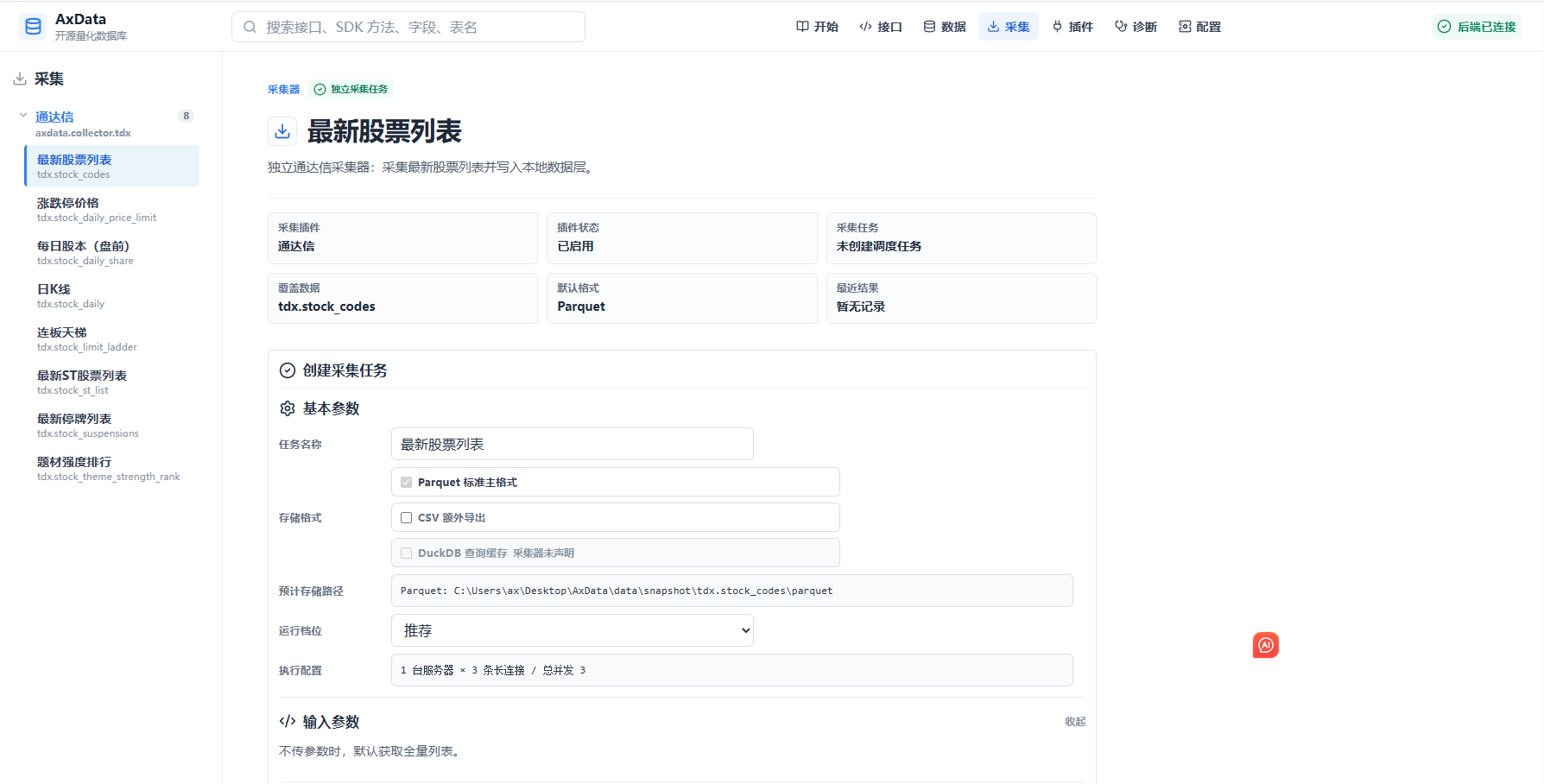Click the 任务名称 input field
The width and height of the screenshot is (1544, 784).
coord(573,444)
